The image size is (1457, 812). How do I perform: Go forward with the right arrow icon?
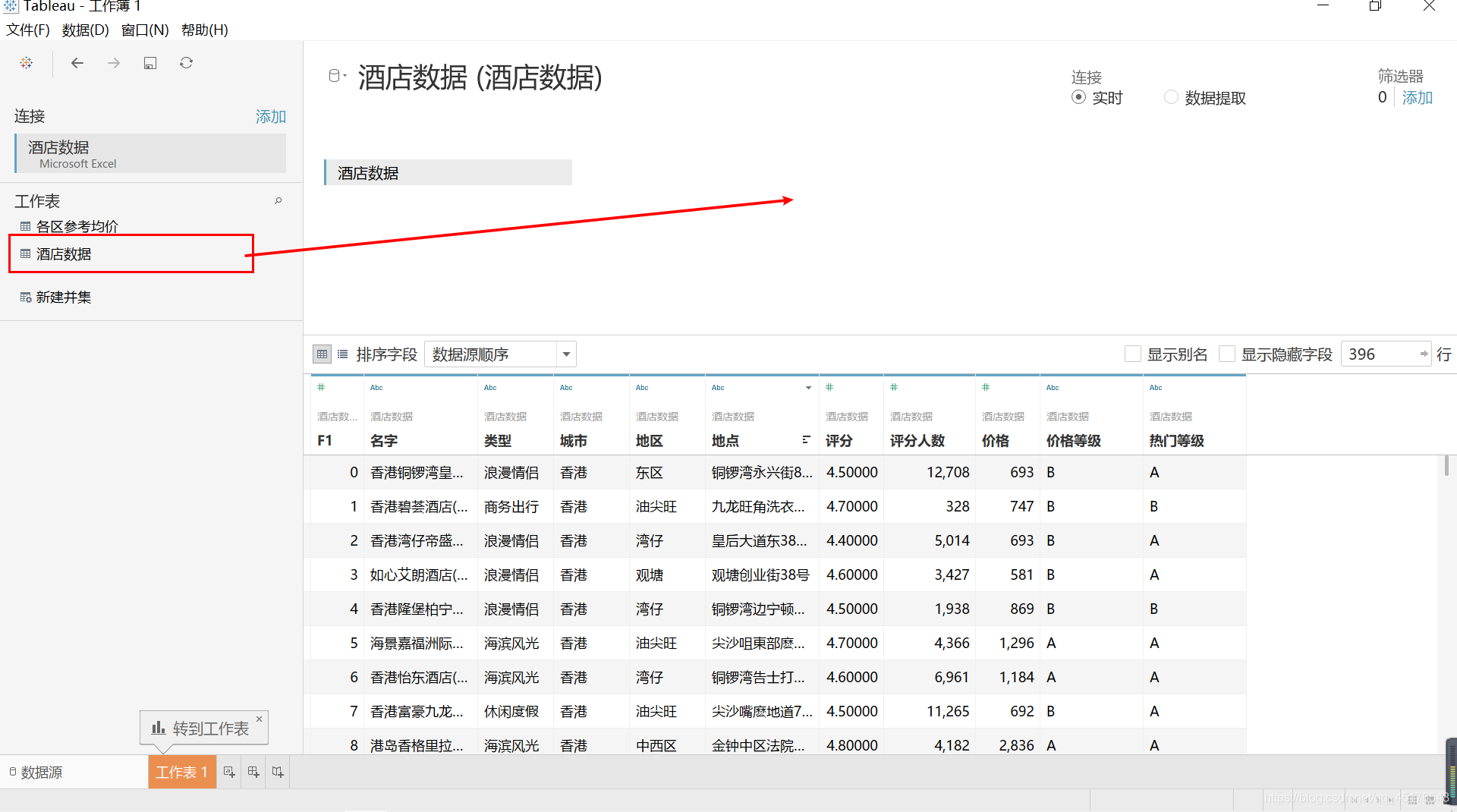coord(114,63)
